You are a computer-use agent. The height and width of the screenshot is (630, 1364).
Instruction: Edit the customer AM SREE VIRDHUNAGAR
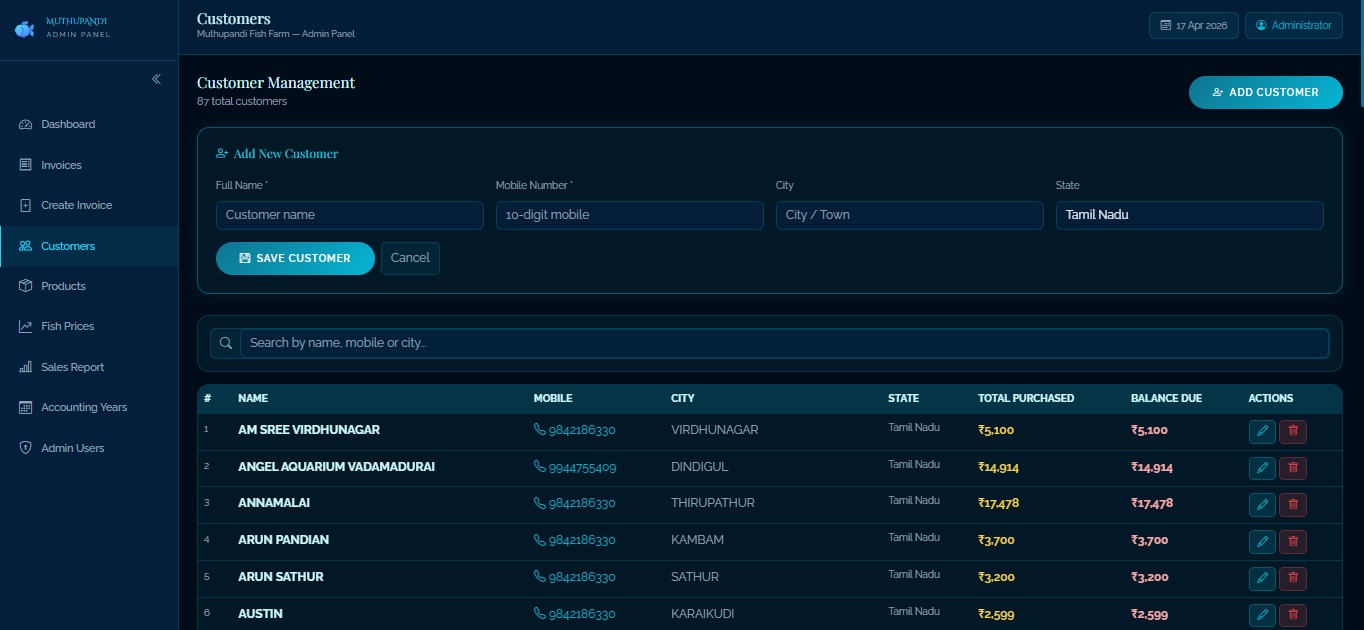pos(1262,430)
